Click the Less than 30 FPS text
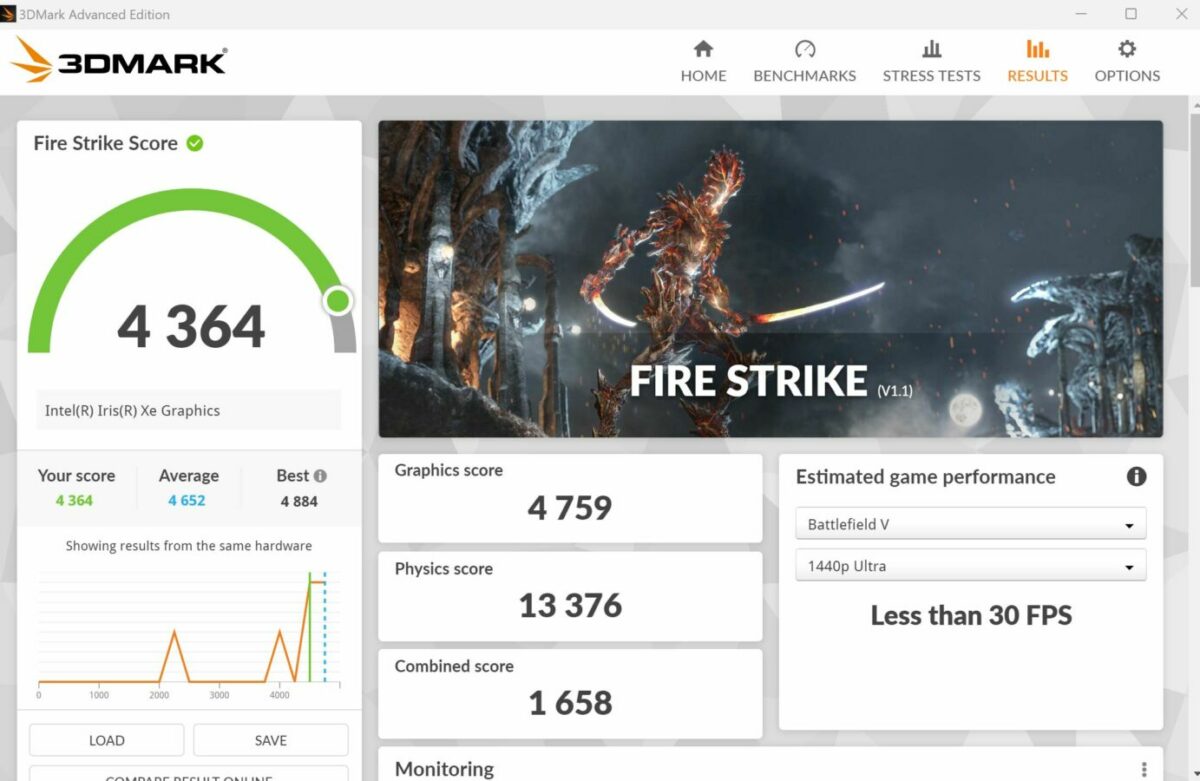Image resolution: width=1200 pixels, height=781 pixels. [971, 615]
